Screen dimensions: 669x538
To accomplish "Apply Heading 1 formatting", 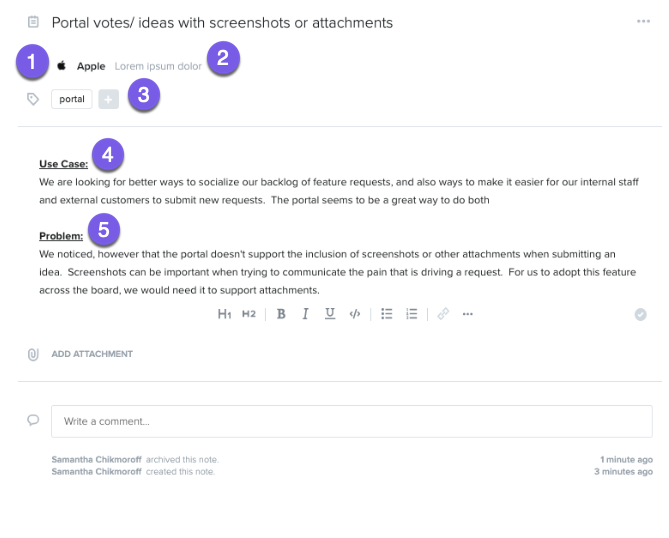I will pos(224,314).
